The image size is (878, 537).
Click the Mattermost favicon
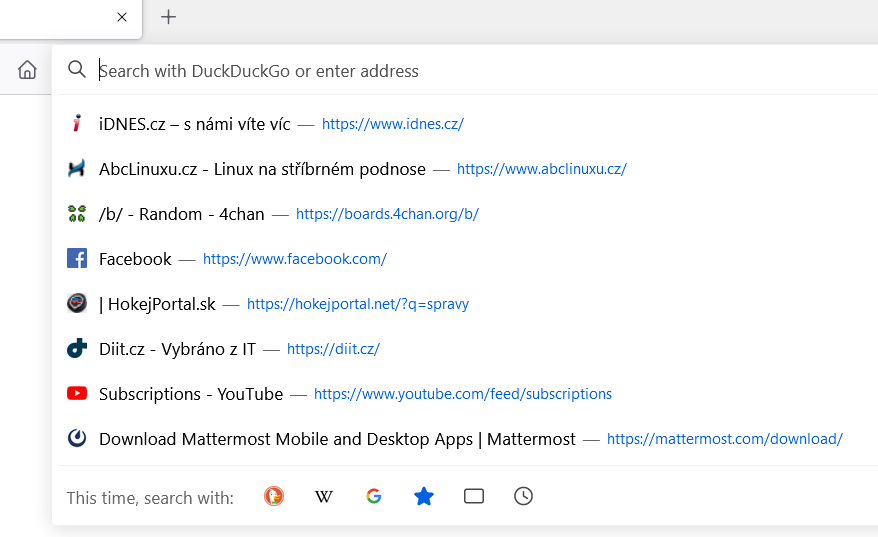pos(77,438)
